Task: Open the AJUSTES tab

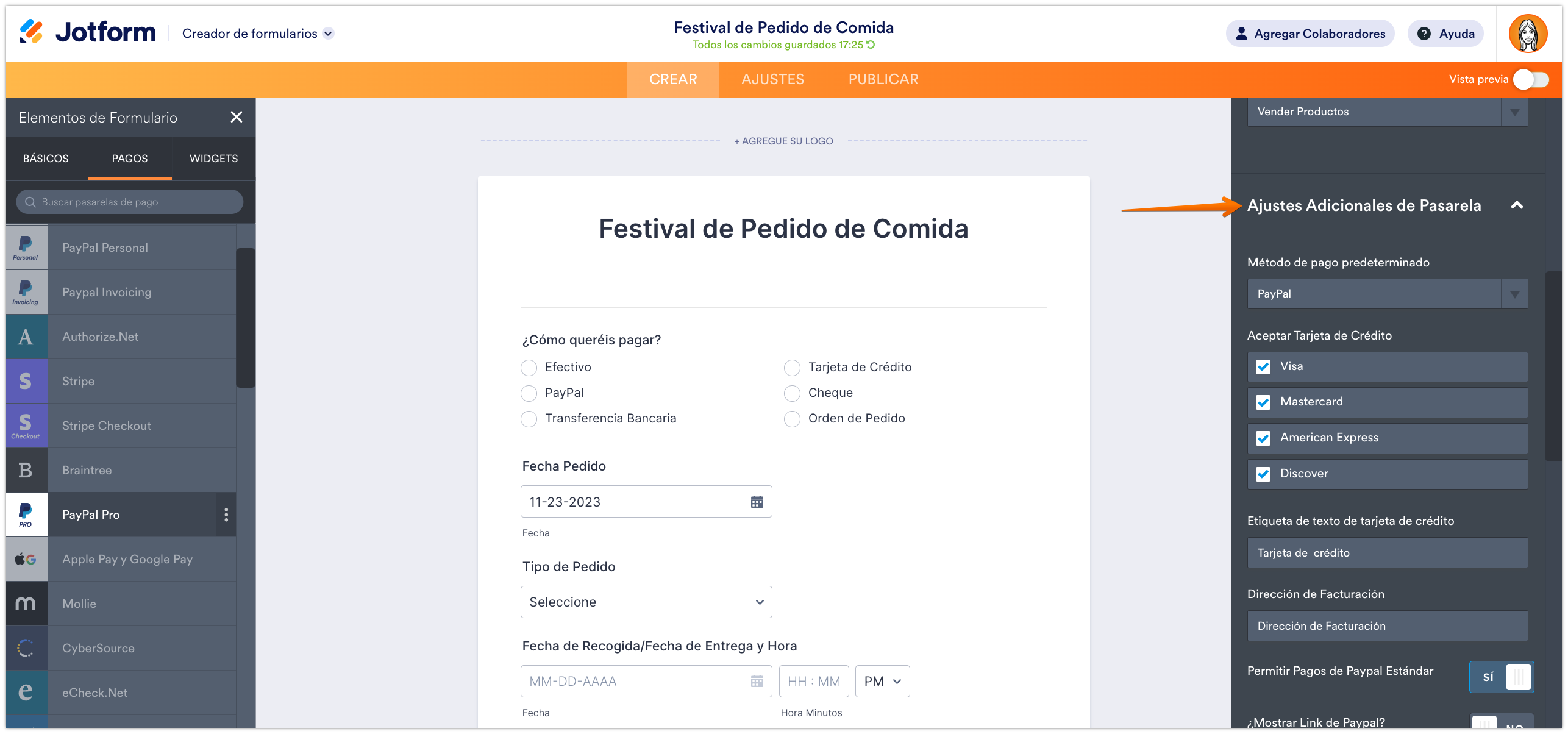Action: coord(772,79)
